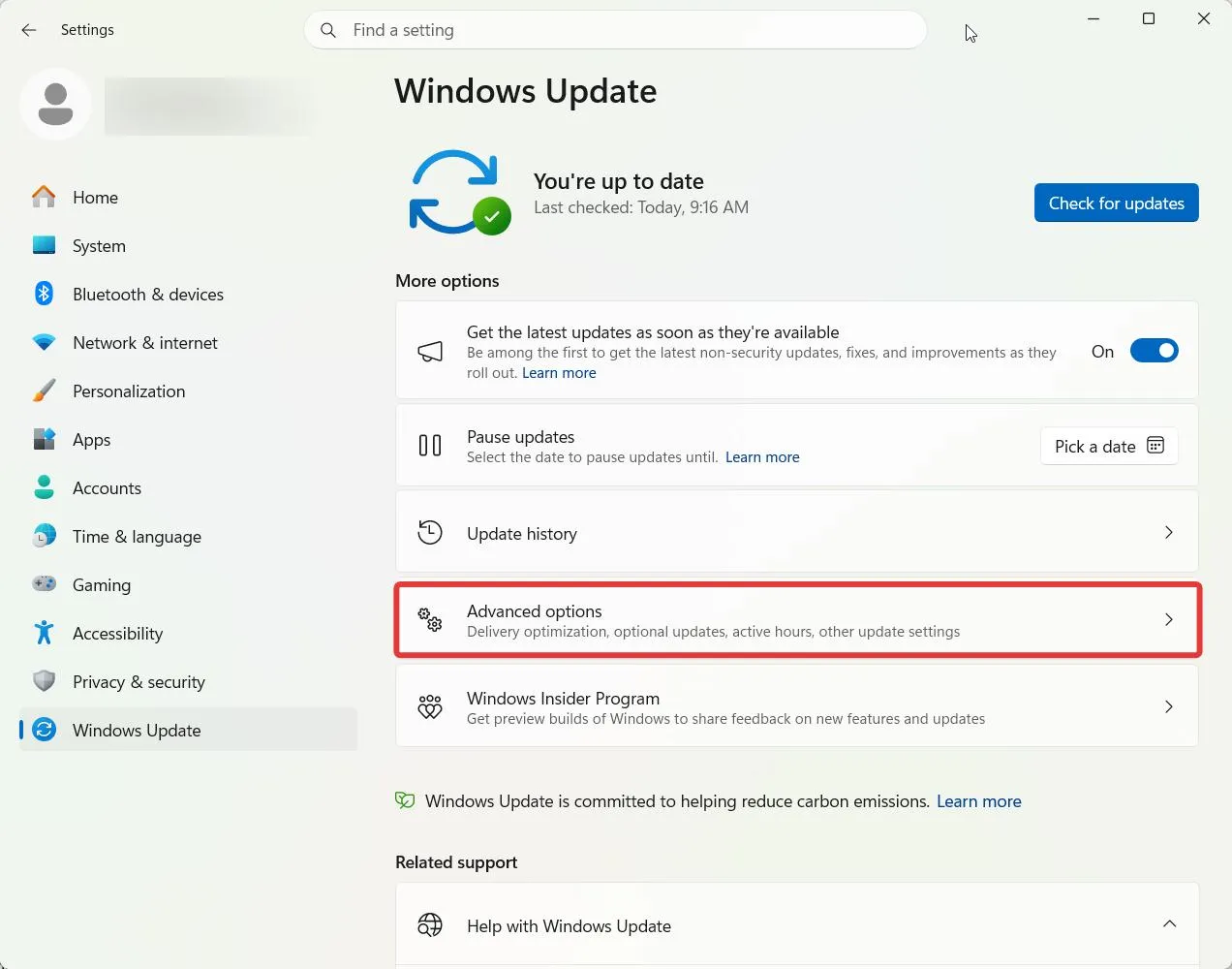The width and height of the screenshot is (1232, 969).
Task: Turn off get latest updates toggle
Action: point(1155,351)
